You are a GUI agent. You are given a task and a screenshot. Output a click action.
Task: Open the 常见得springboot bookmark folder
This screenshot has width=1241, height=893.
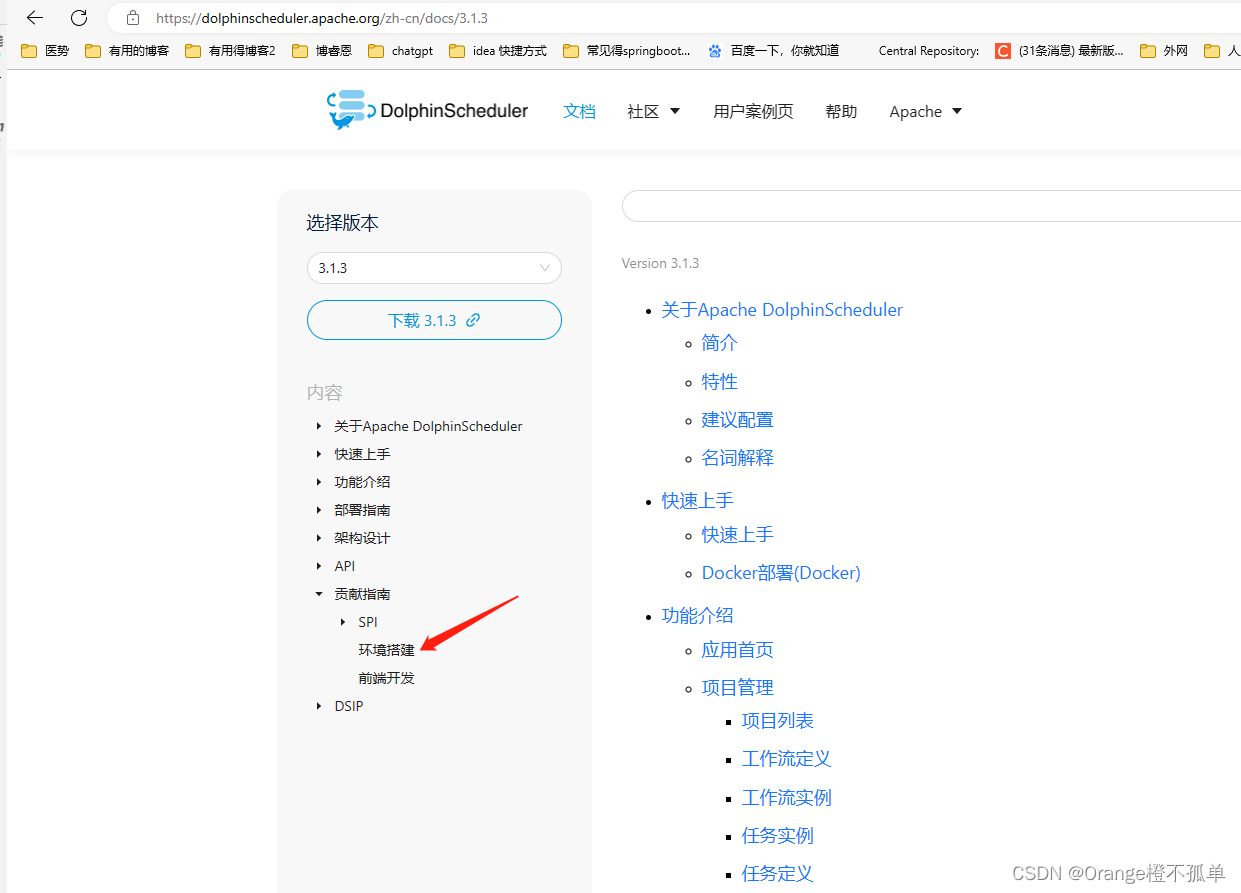pyautogui.click(x=627, y=50)
